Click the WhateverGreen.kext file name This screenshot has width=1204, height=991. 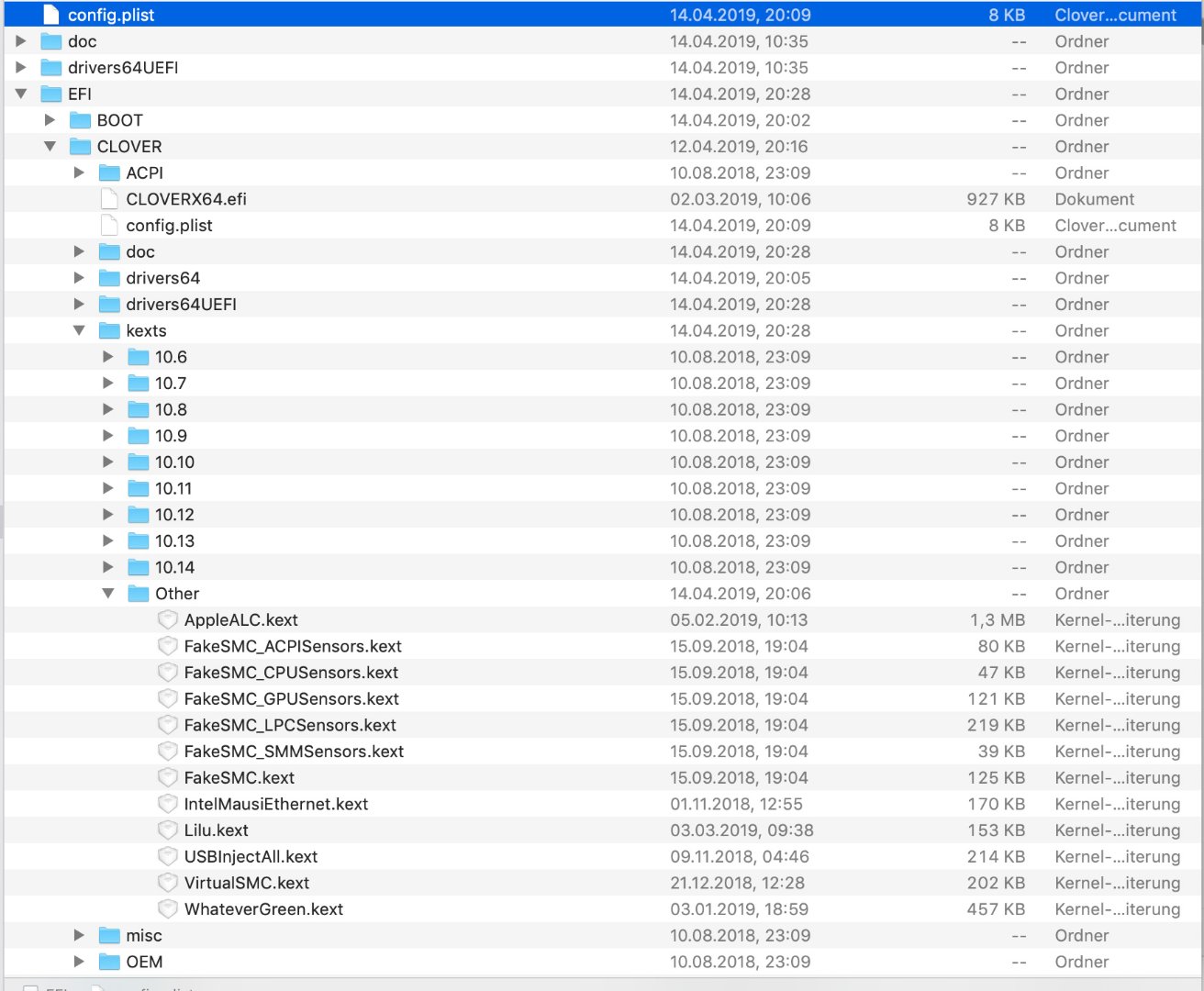pyautogui.click(x=263, y=909)
